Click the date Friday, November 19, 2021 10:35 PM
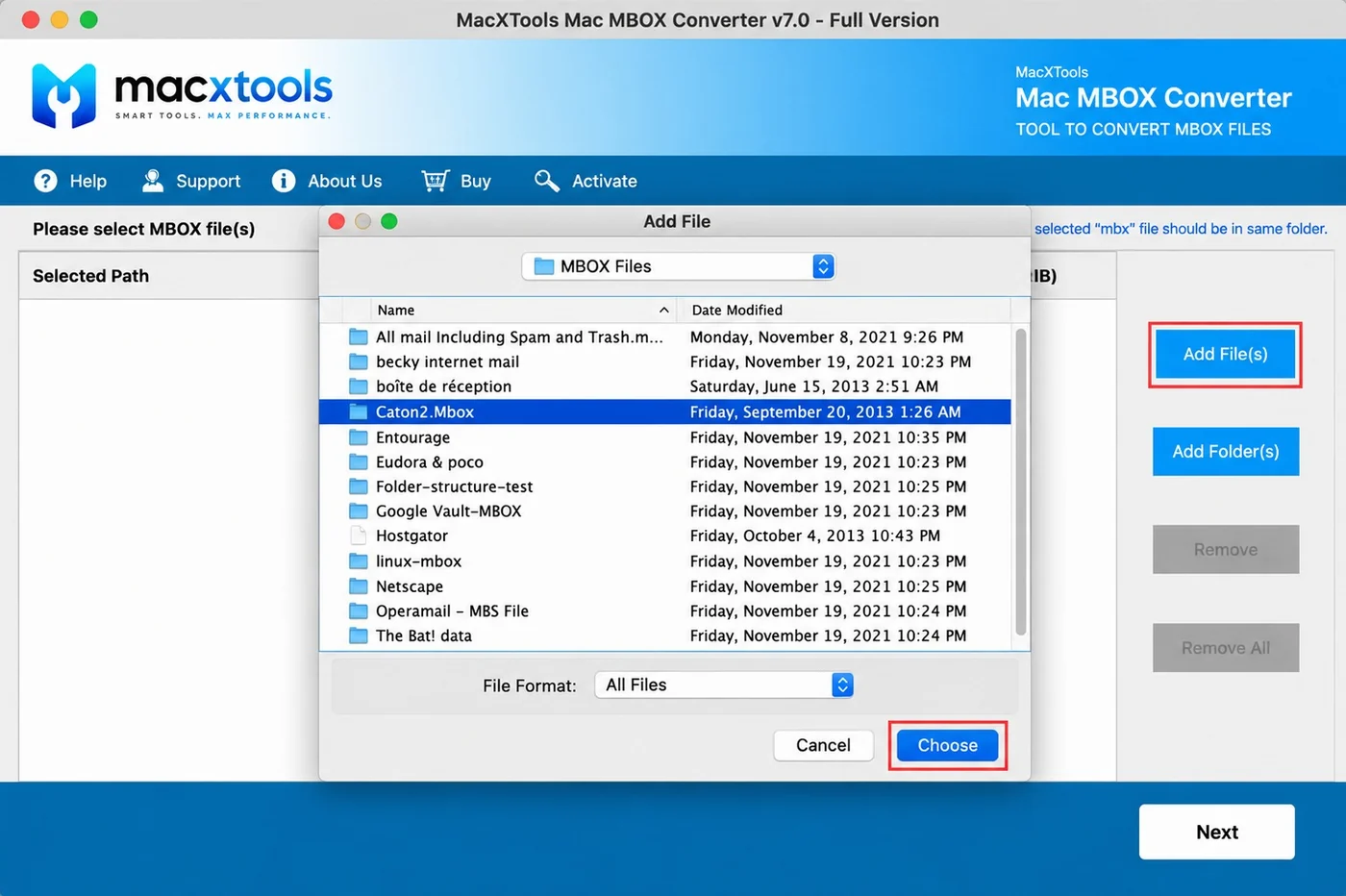The width and height of the screenshot is (1346, 896). coord(829,437)
